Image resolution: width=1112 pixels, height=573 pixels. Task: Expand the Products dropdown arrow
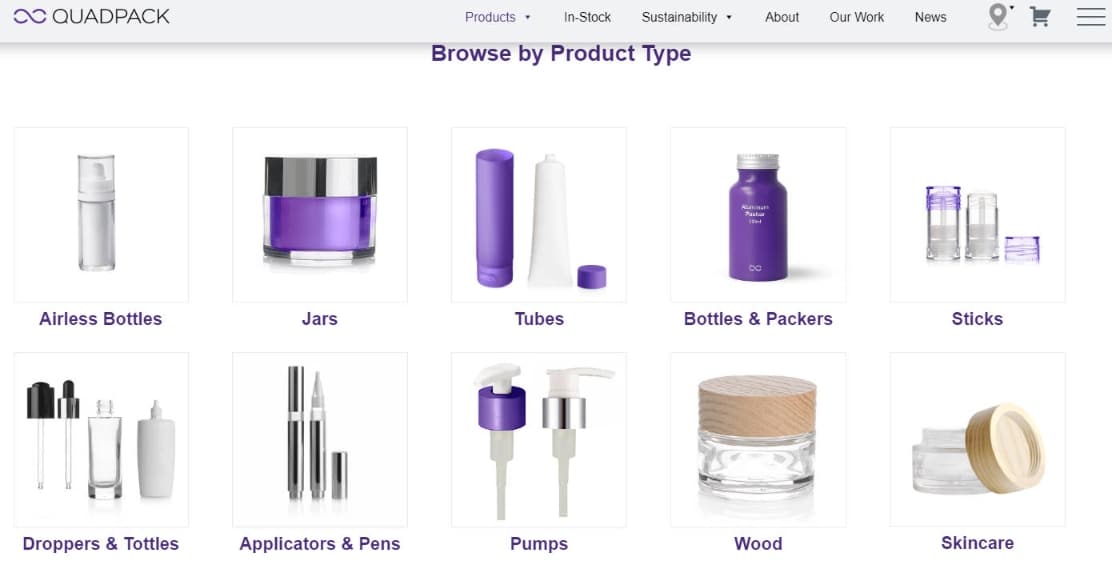point(528,18)
